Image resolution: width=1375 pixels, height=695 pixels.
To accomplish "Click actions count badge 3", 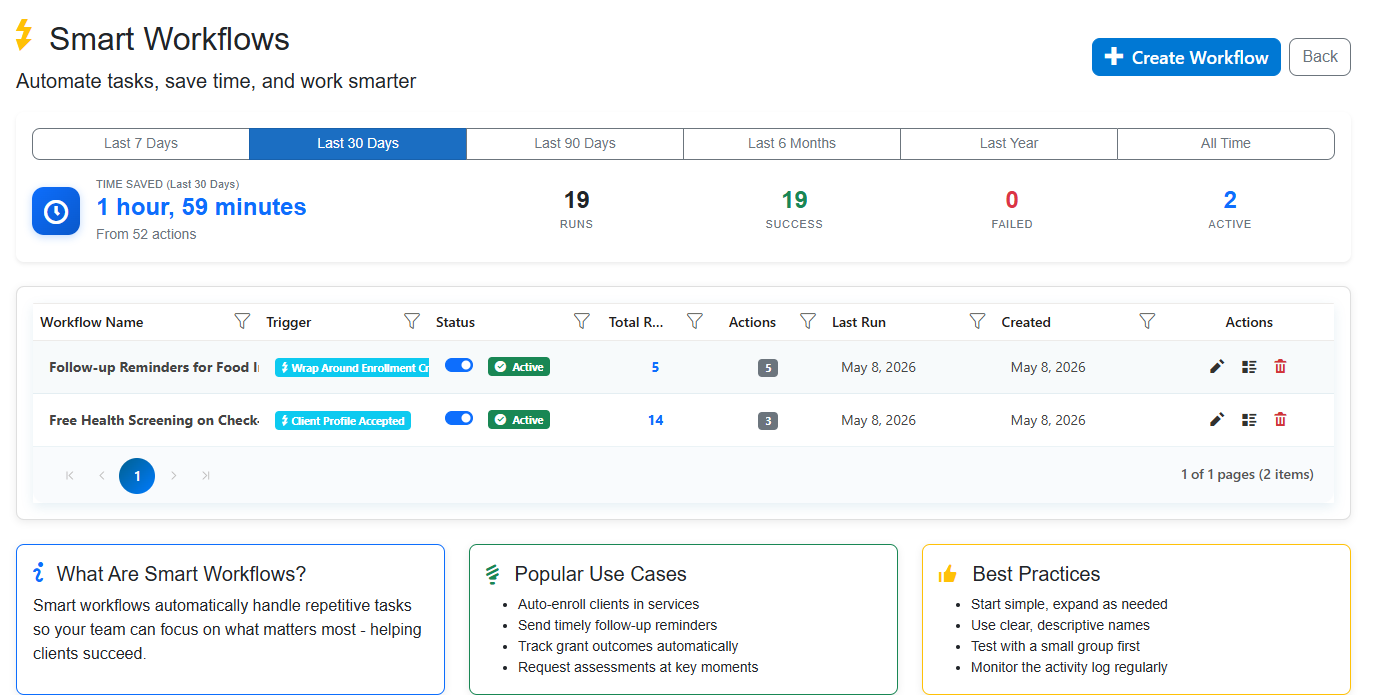I will (768, 421).
